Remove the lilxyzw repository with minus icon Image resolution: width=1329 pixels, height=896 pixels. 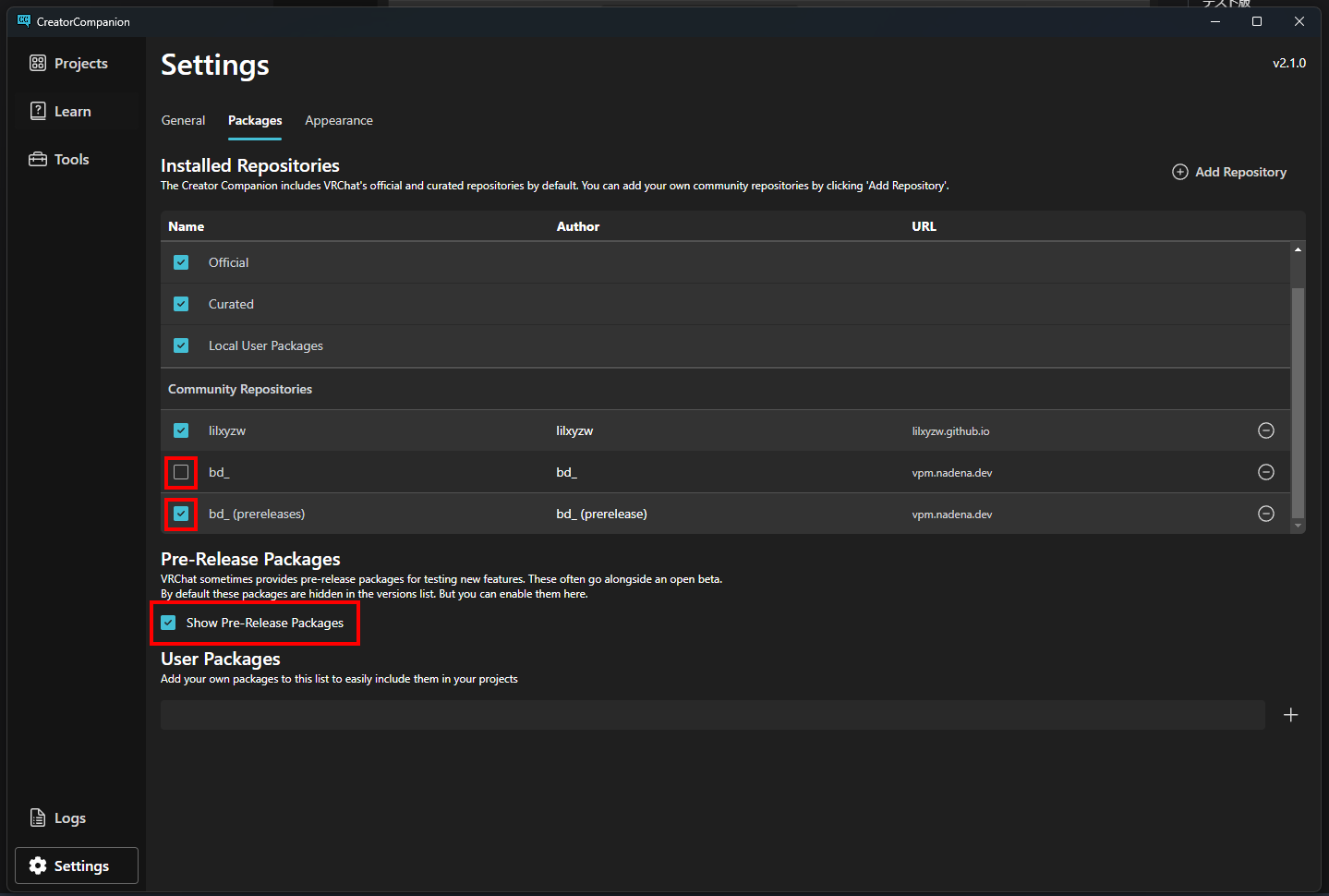pos(1266,430)
